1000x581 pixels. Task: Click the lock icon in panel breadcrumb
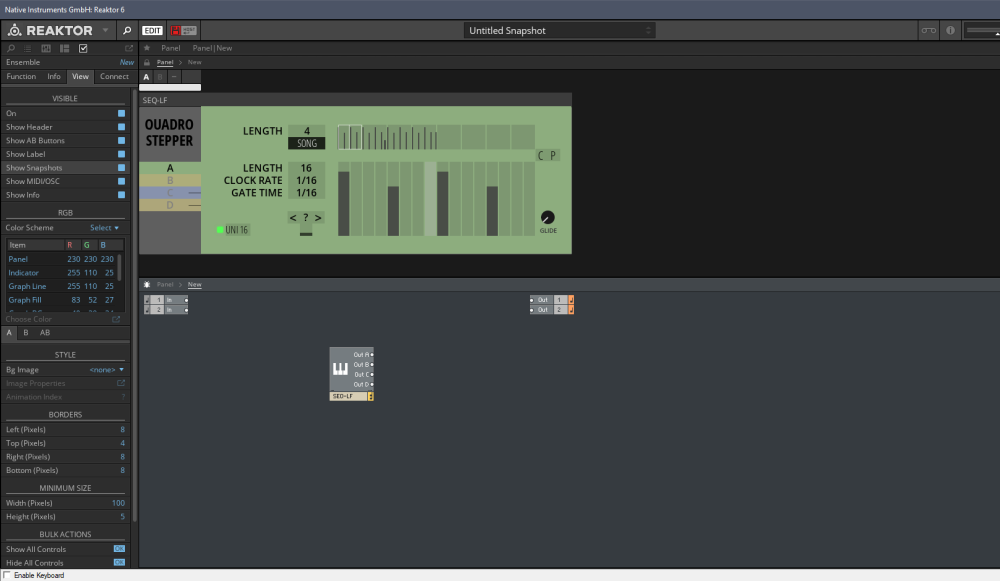tap(147, 63)
